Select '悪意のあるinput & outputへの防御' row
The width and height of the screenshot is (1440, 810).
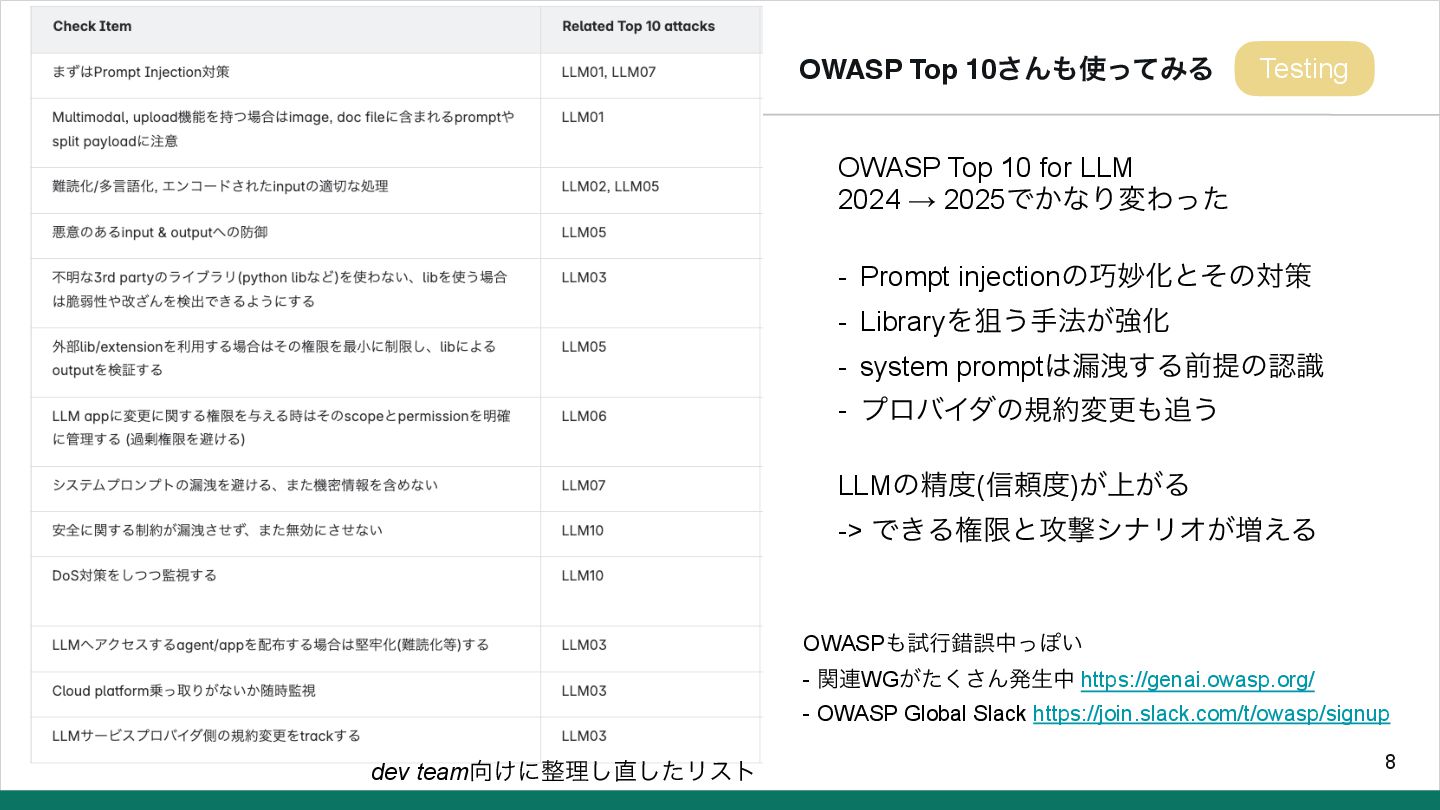pos(160,232)
